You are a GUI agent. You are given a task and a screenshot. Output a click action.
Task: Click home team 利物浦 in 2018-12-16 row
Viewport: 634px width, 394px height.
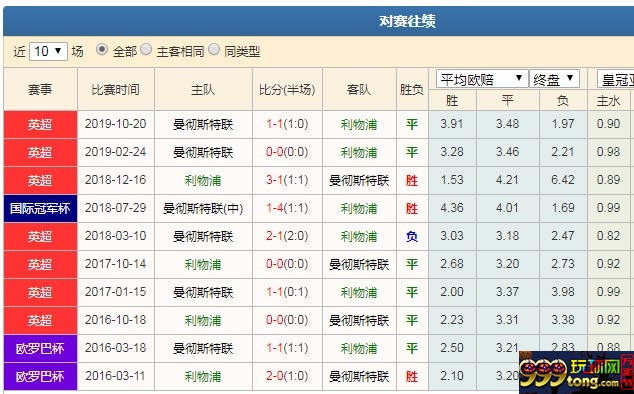point(203,180)
